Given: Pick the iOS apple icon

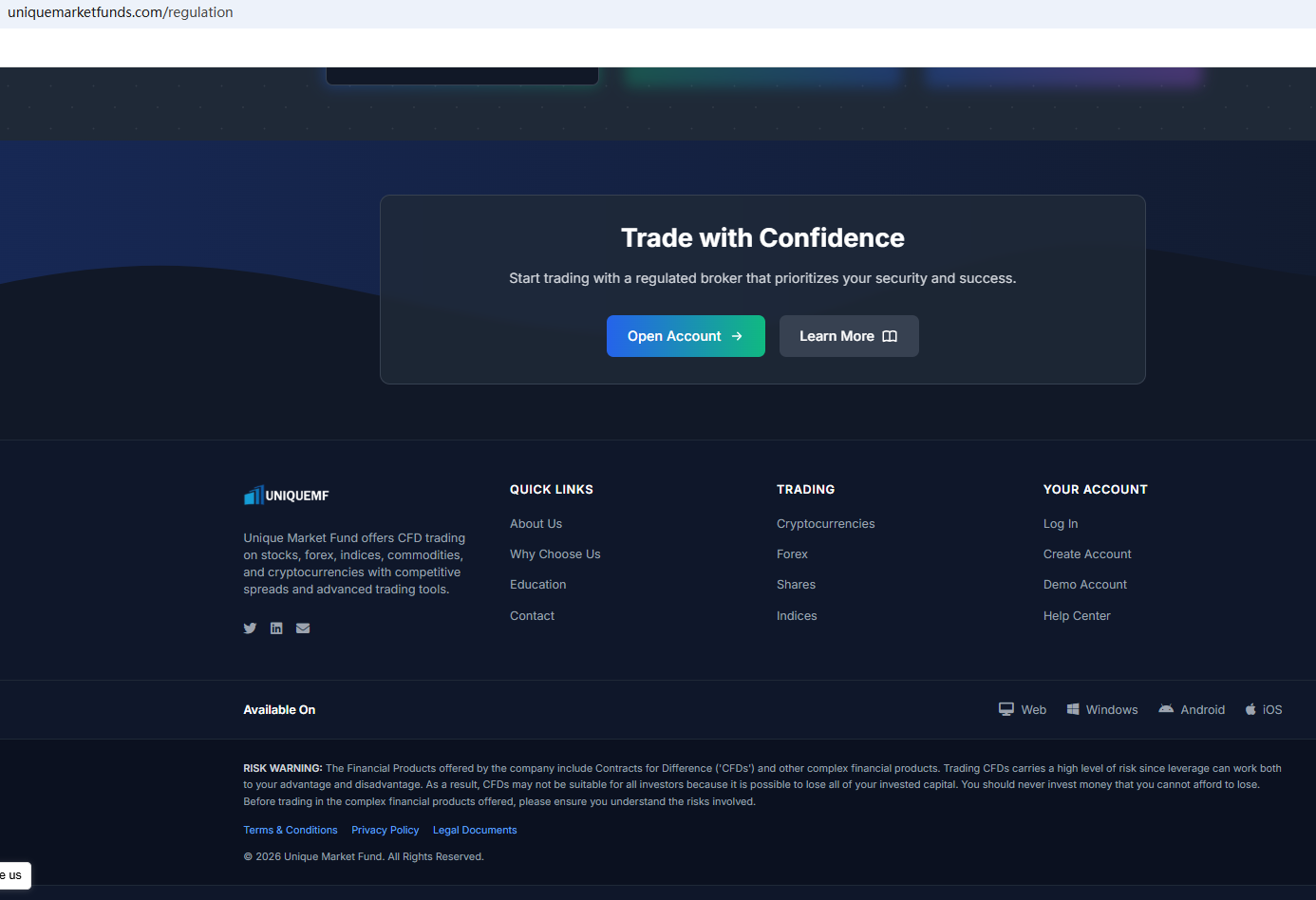Looking at the screenshot, I should pyautogui.click(x=1250, y=709).
